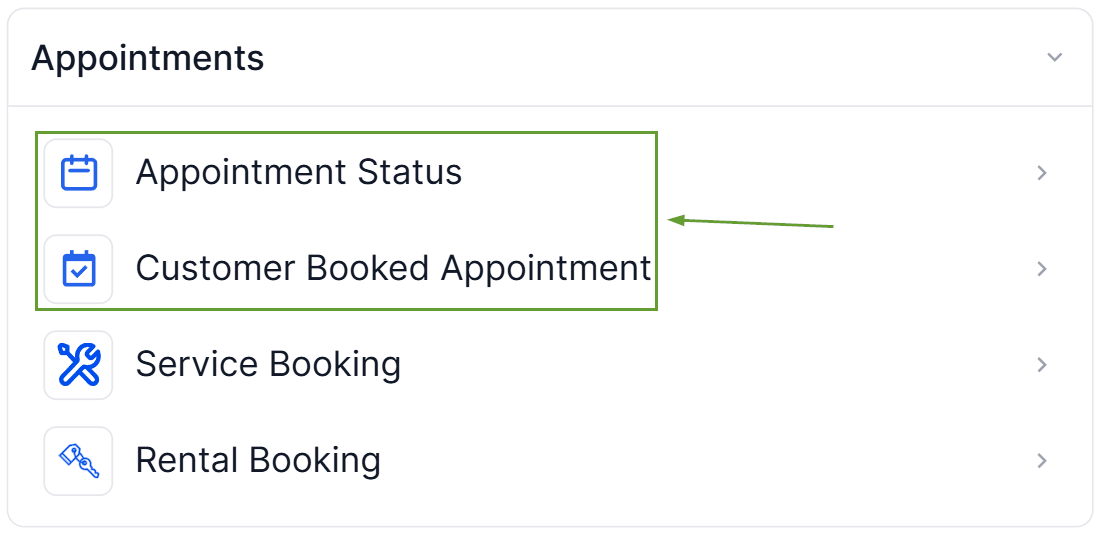Click the keys icon beside Rental Booking
Viewport: 1100px width, 533px height.
79,461
